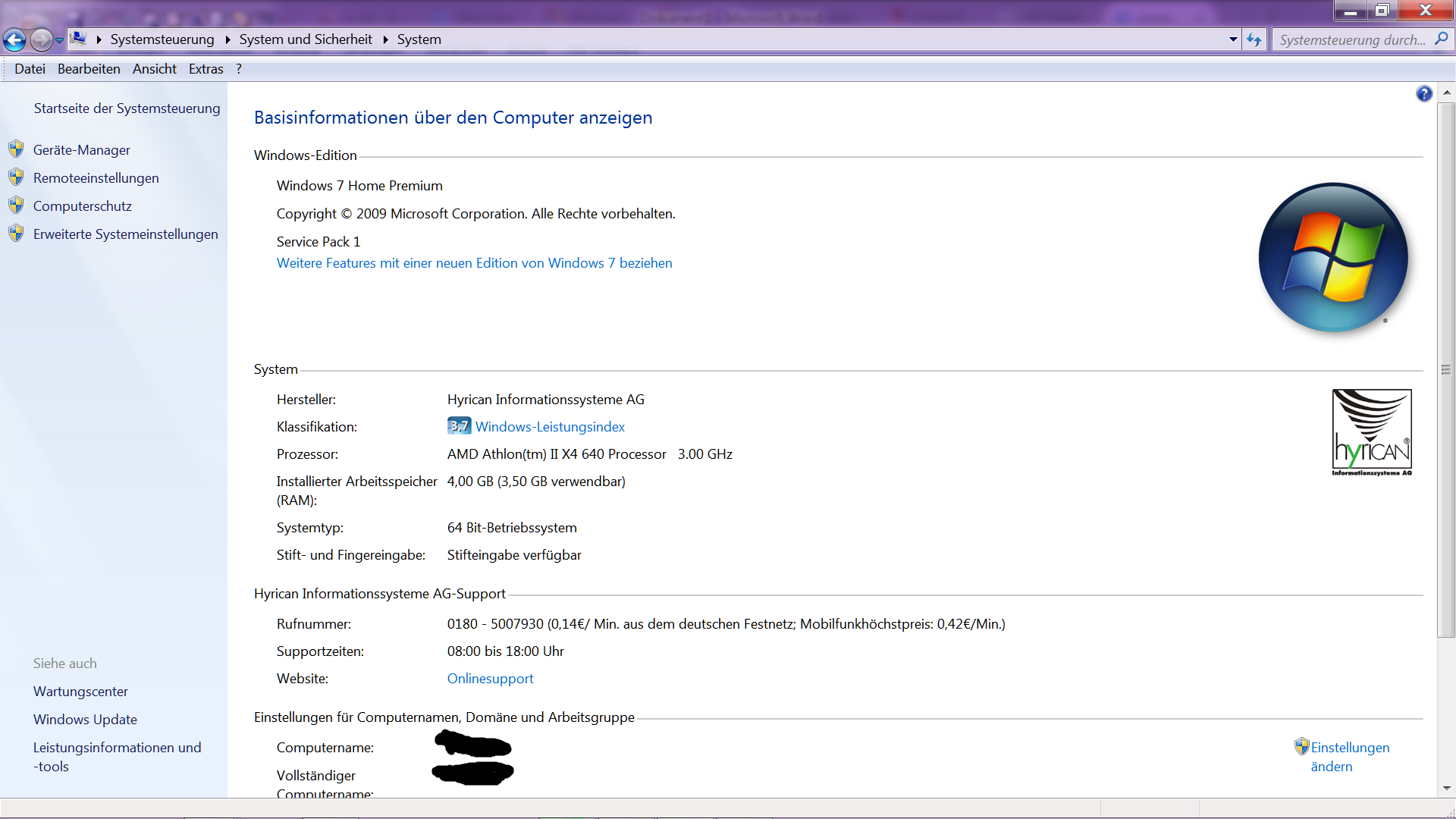Click in the Systemsteuerung search field
The height and width of the screenshot is (819, 1456).
coord(1351,40)
